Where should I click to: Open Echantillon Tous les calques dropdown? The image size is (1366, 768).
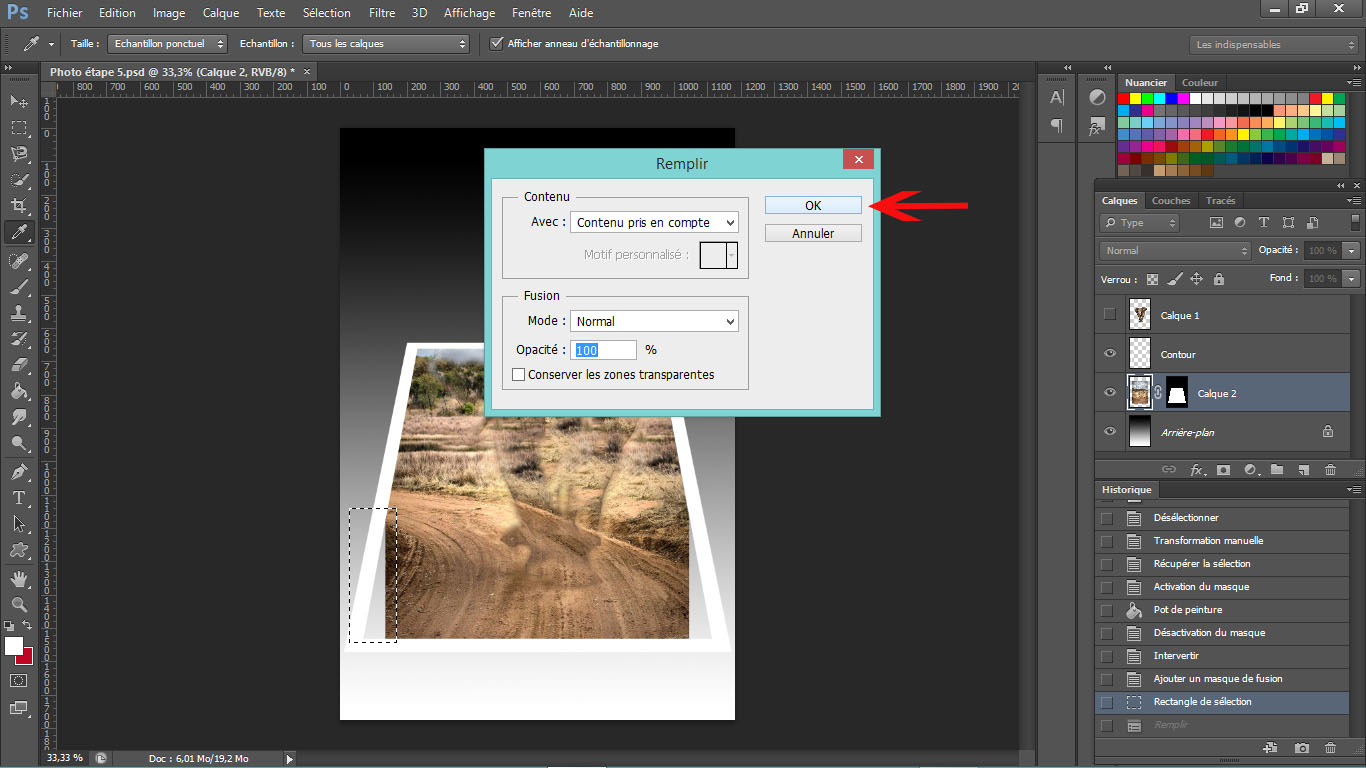tap(386, 44)
